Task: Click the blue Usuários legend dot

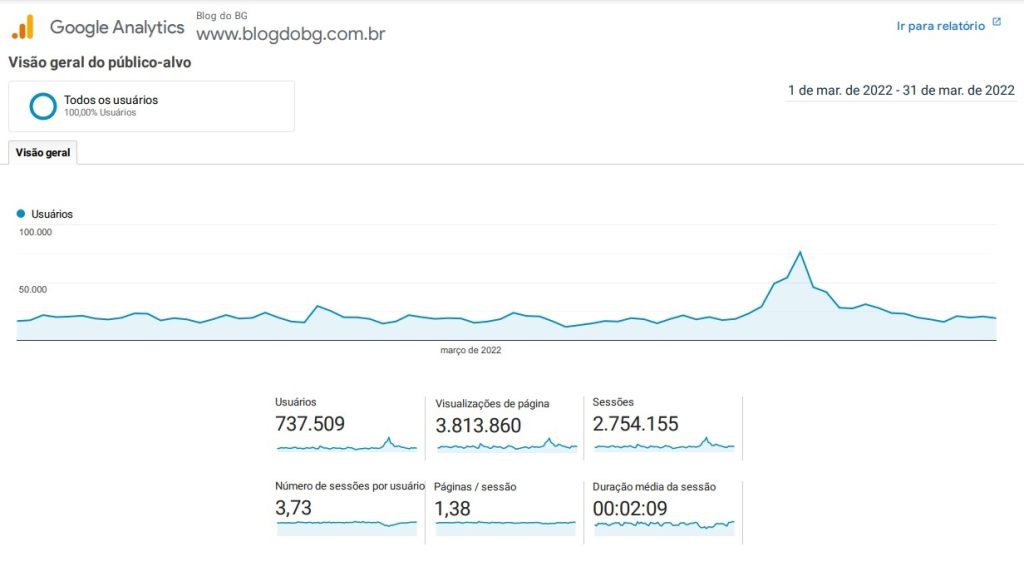Action: point(21,213)
